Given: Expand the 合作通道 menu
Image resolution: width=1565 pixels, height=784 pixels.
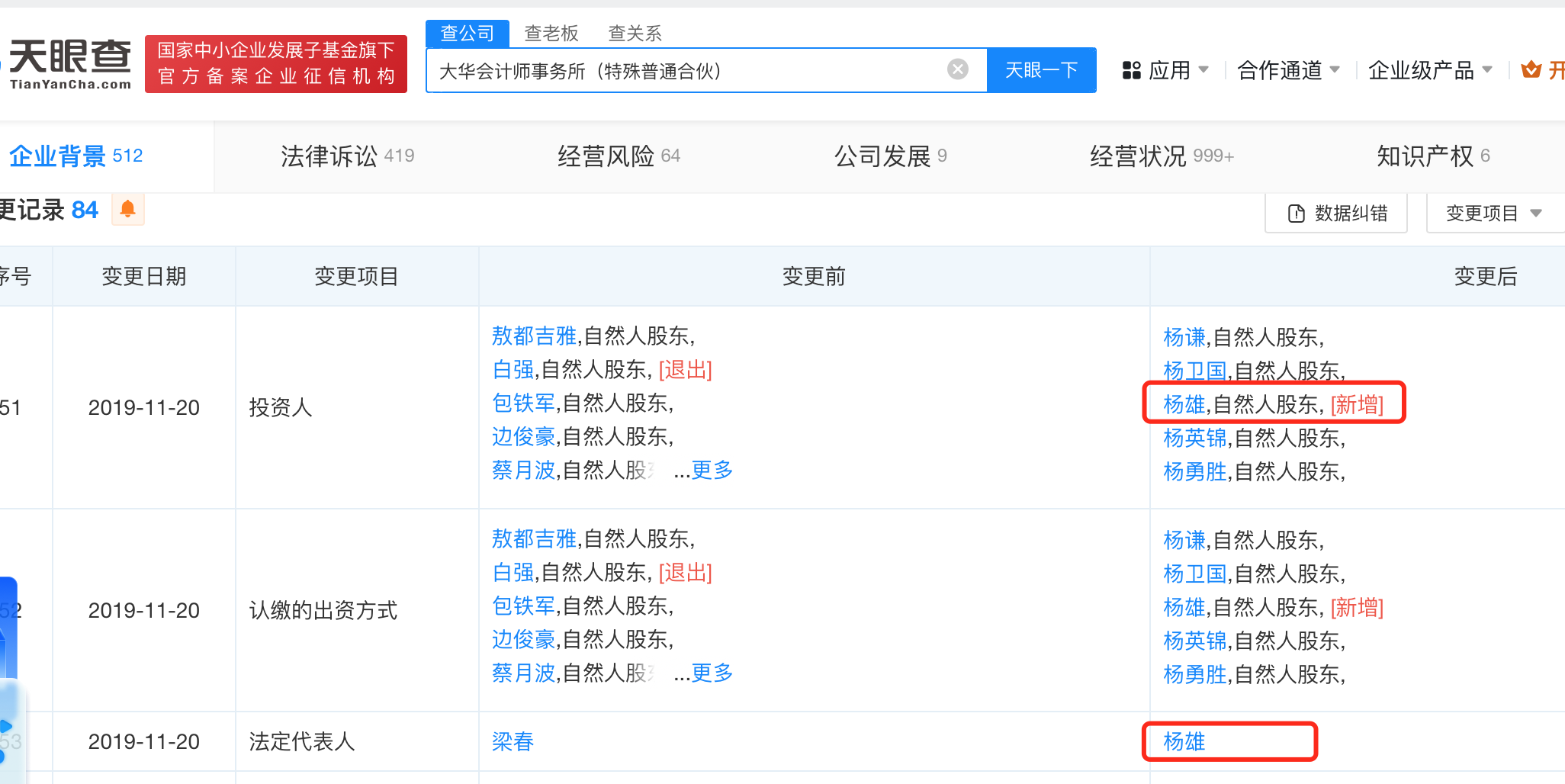Looking at the screenshot, I should pos(1287,70).
